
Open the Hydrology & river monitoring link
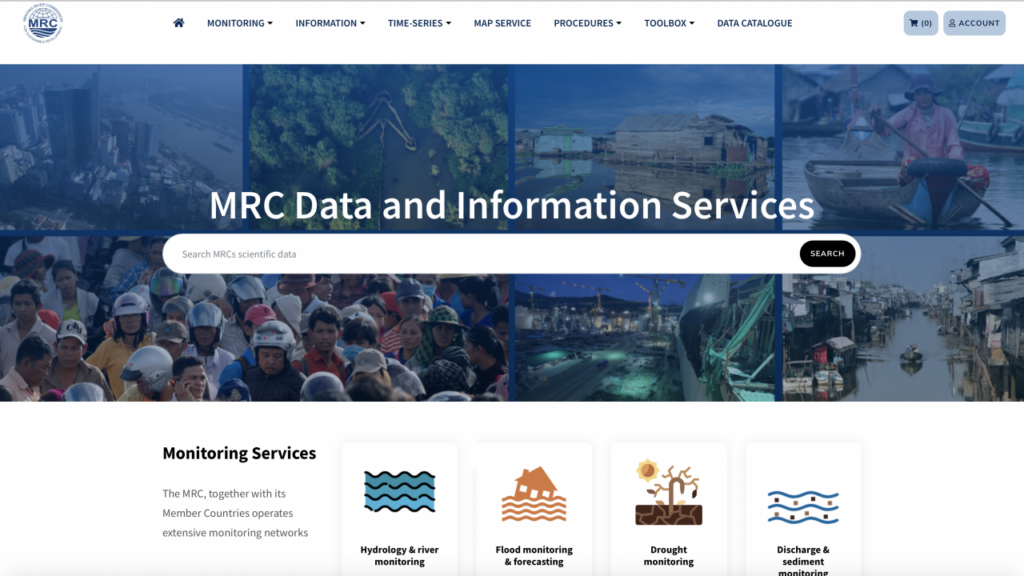pyautogui.click(x=399, y=556)
